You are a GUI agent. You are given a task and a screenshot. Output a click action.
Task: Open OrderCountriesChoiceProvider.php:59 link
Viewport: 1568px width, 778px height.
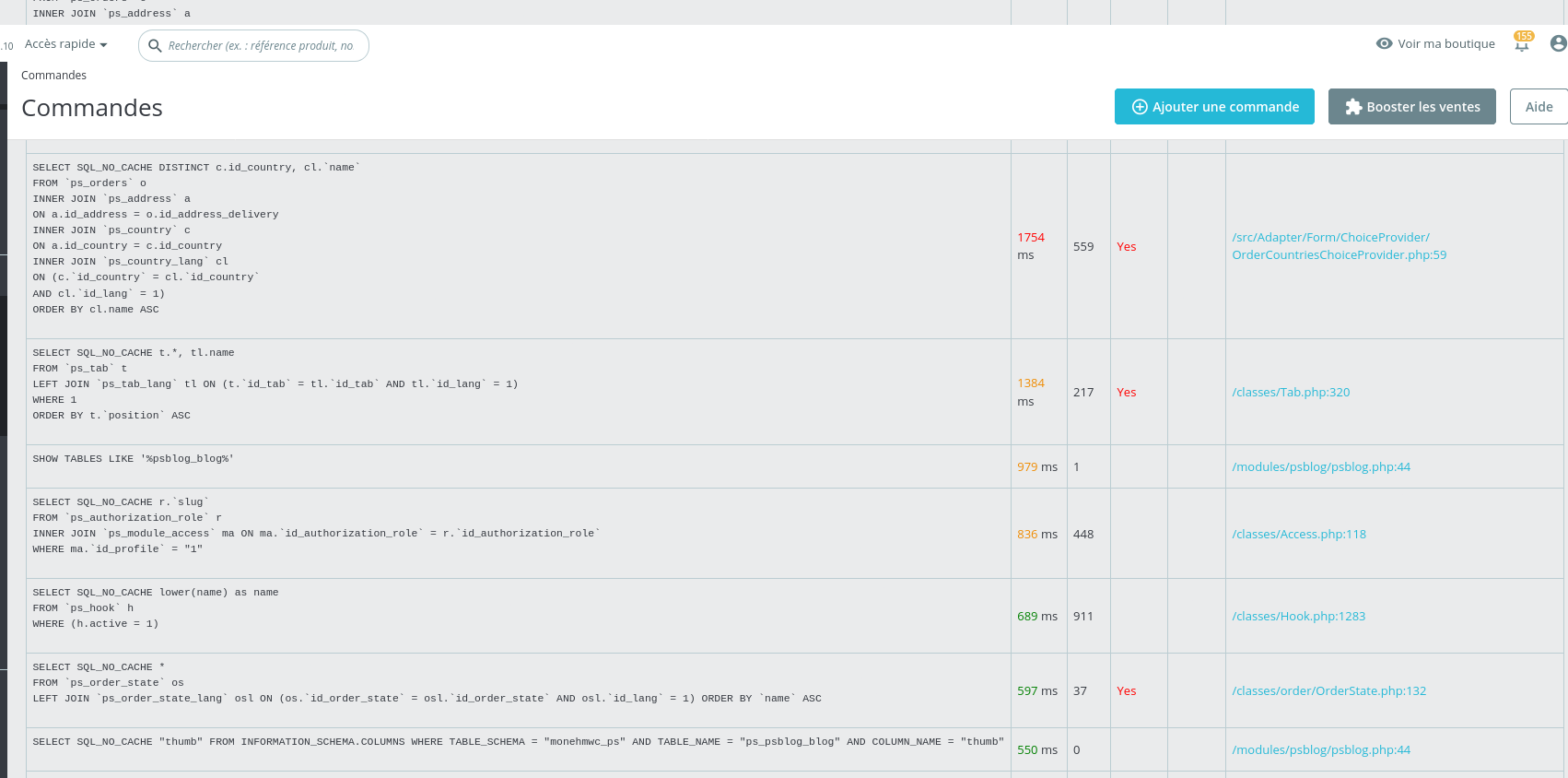1339,246
